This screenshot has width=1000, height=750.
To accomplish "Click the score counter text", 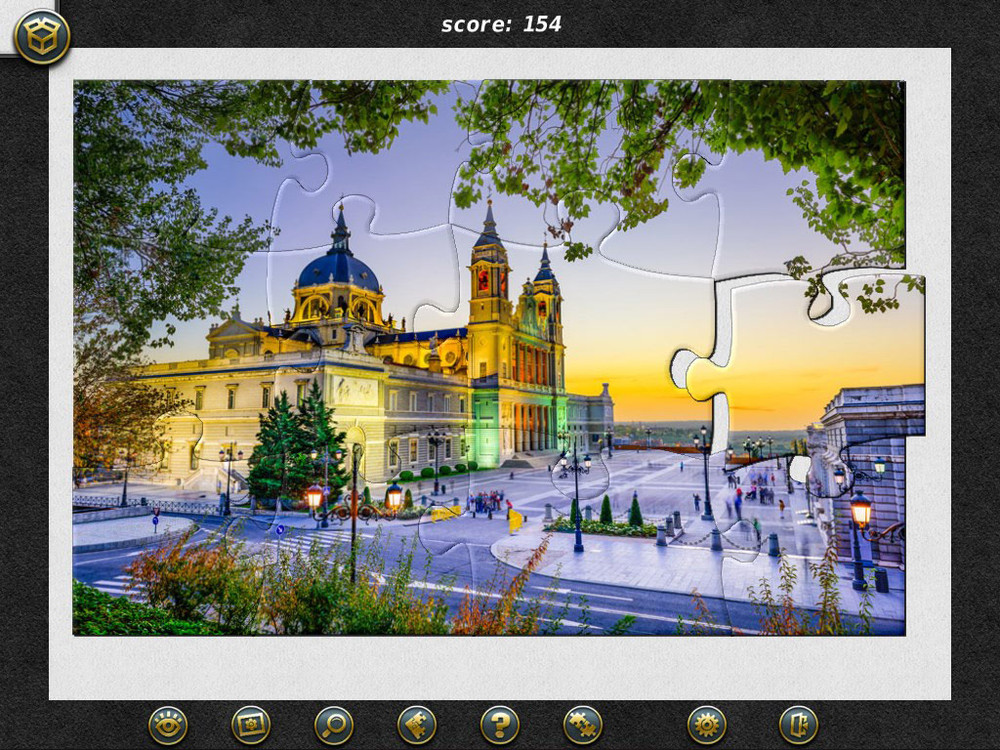I will click(x=501, y=24).
